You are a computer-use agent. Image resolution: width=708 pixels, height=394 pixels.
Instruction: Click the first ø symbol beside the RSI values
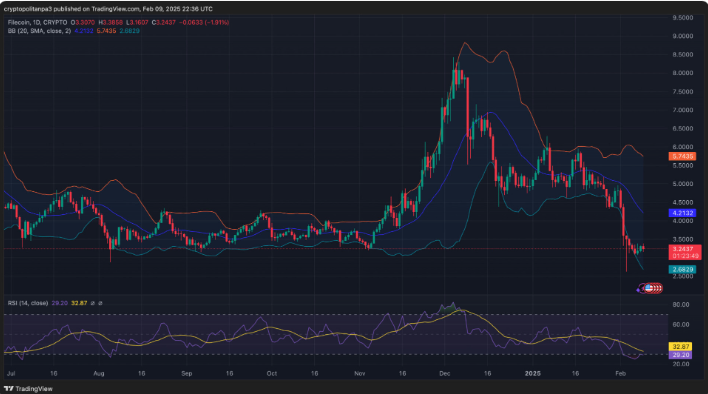[93, 303]
